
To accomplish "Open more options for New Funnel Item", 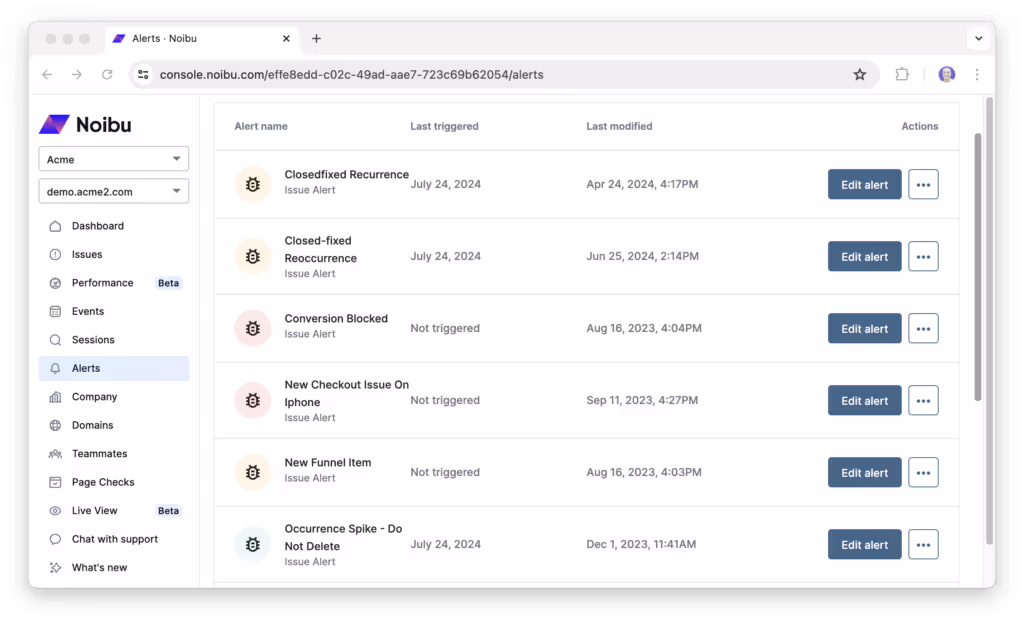I will click(923, 472).
